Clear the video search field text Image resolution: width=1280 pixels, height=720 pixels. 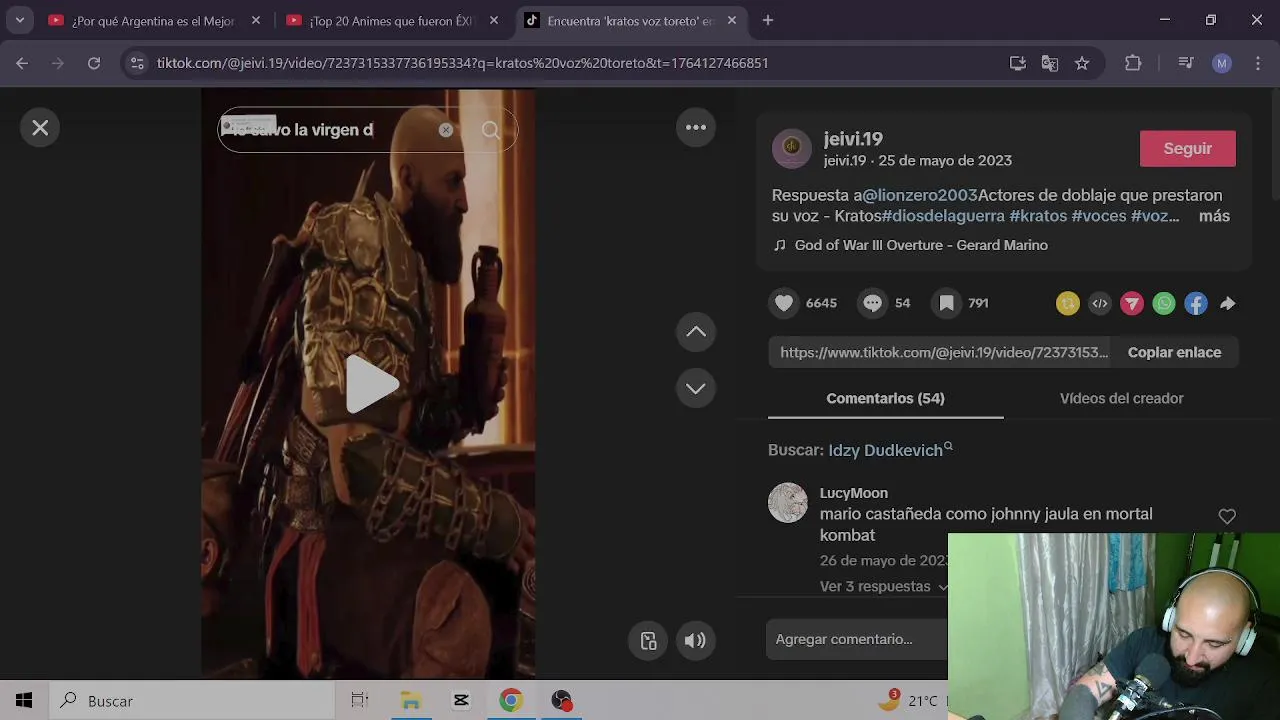[446, 130]
